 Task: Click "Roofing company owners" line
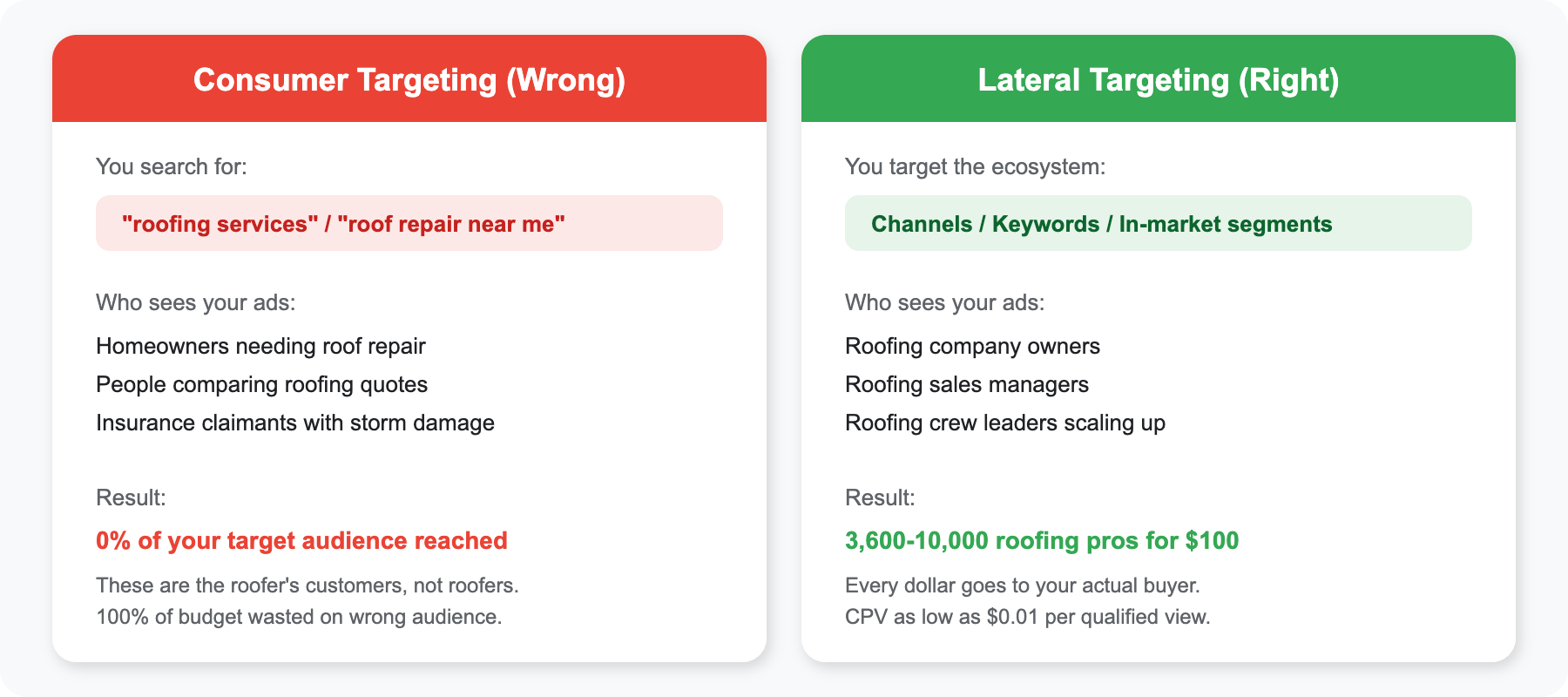click(x=972, y=346)
